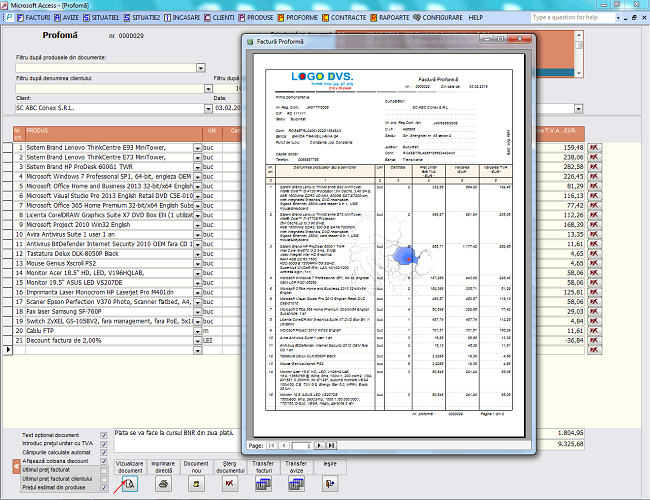The width and height of the screenshot is (650, 500).
Task: Open the FACTURI menu
Action: click(x=33, y=17)
